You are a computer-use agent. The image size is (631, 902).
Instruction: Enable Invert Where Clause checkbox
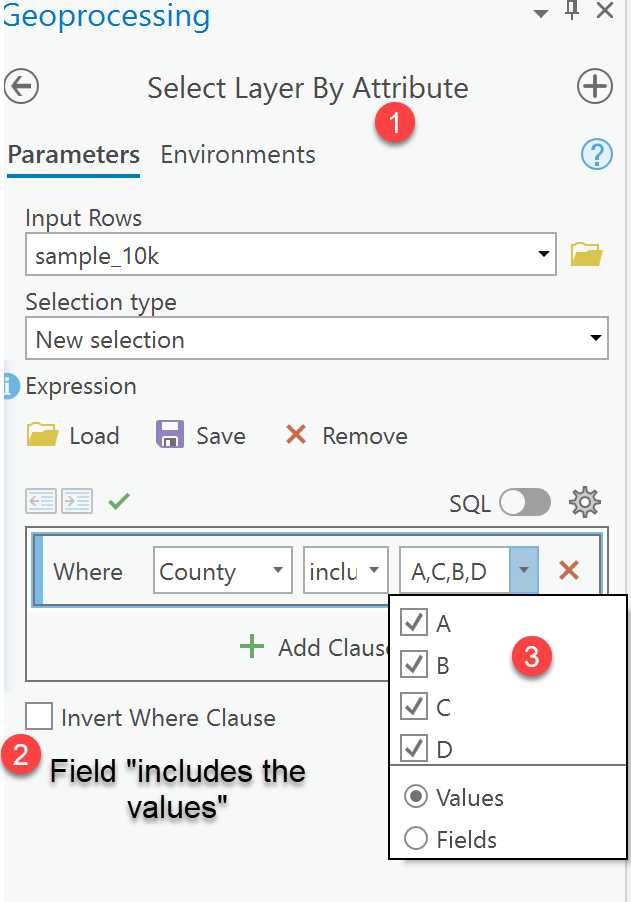[x=40, y=717]
